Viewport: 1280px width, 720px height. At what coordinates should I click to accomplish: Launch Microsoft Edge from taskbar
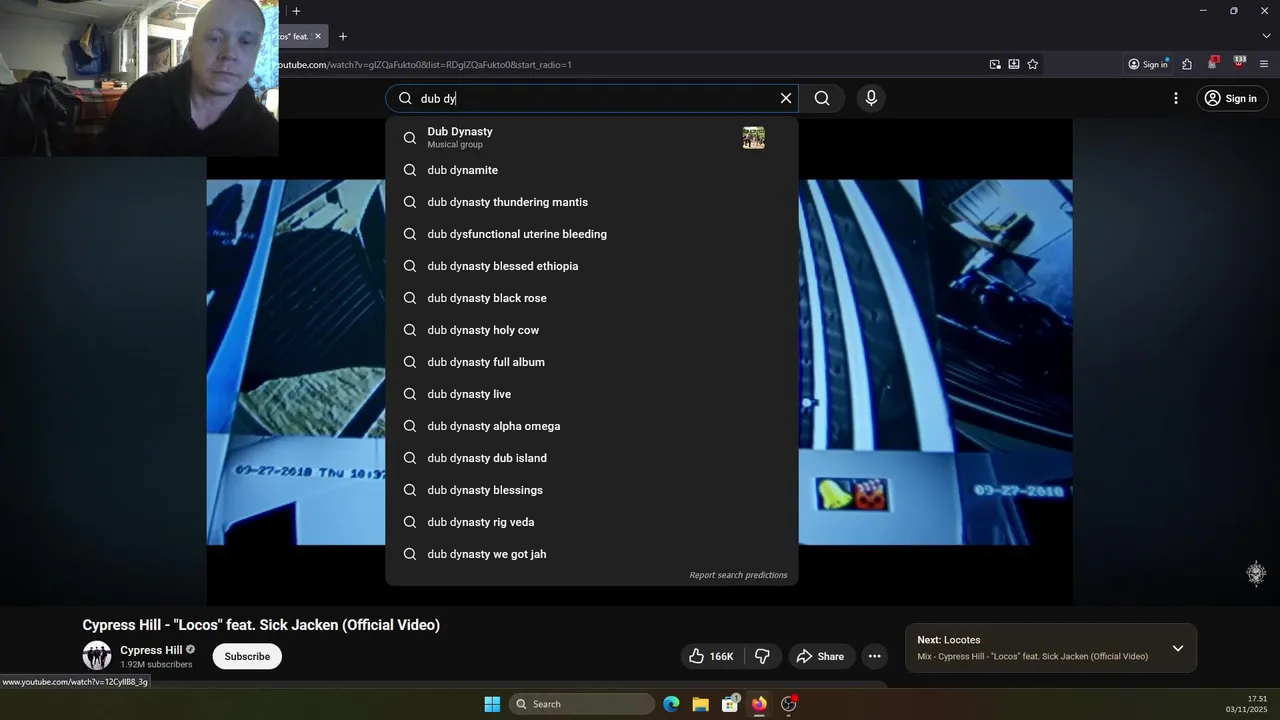[671, 704]
